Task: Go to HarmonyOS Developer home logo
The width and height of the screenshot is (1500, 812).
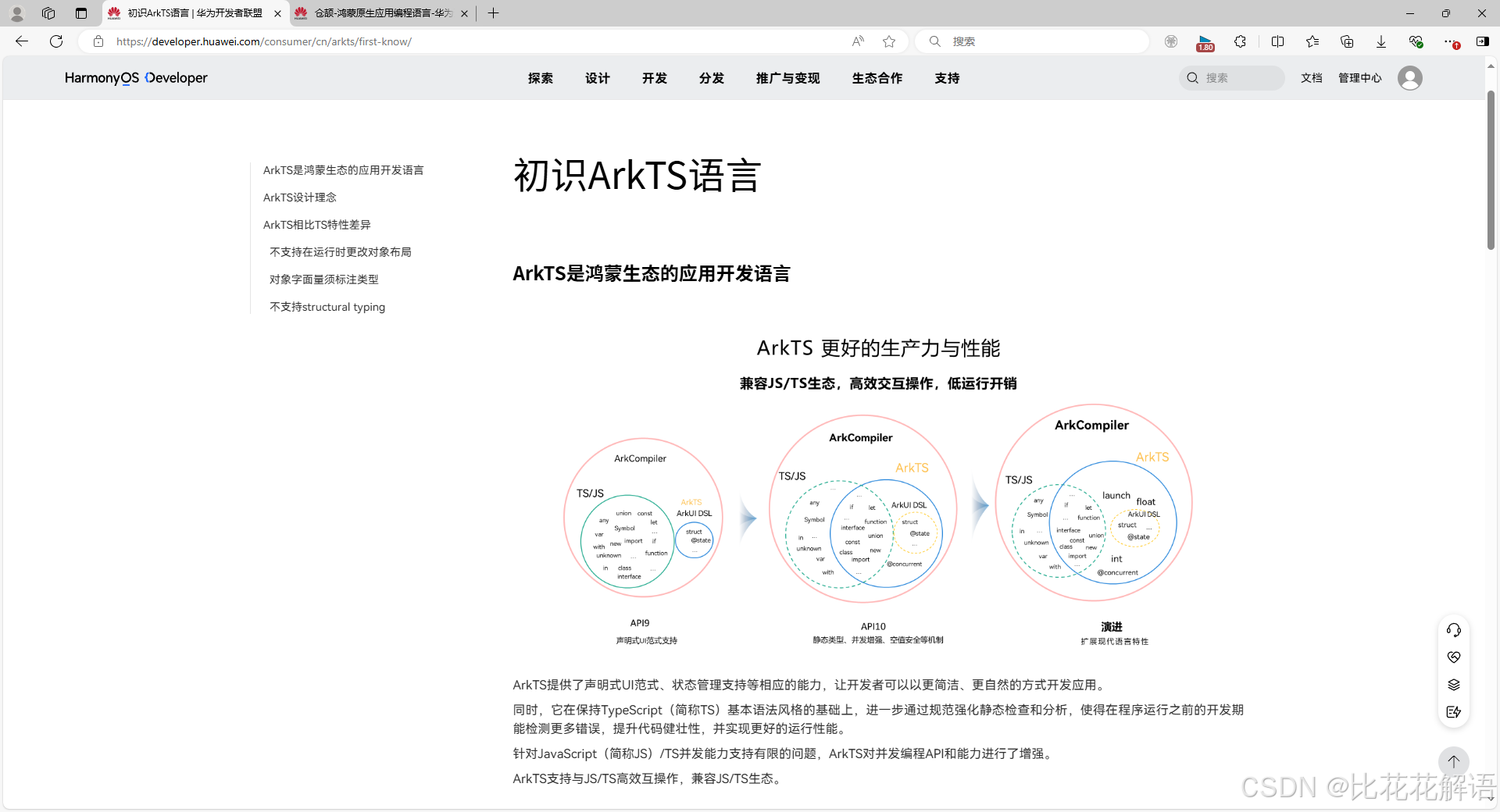Action: [x=136, y=78]
